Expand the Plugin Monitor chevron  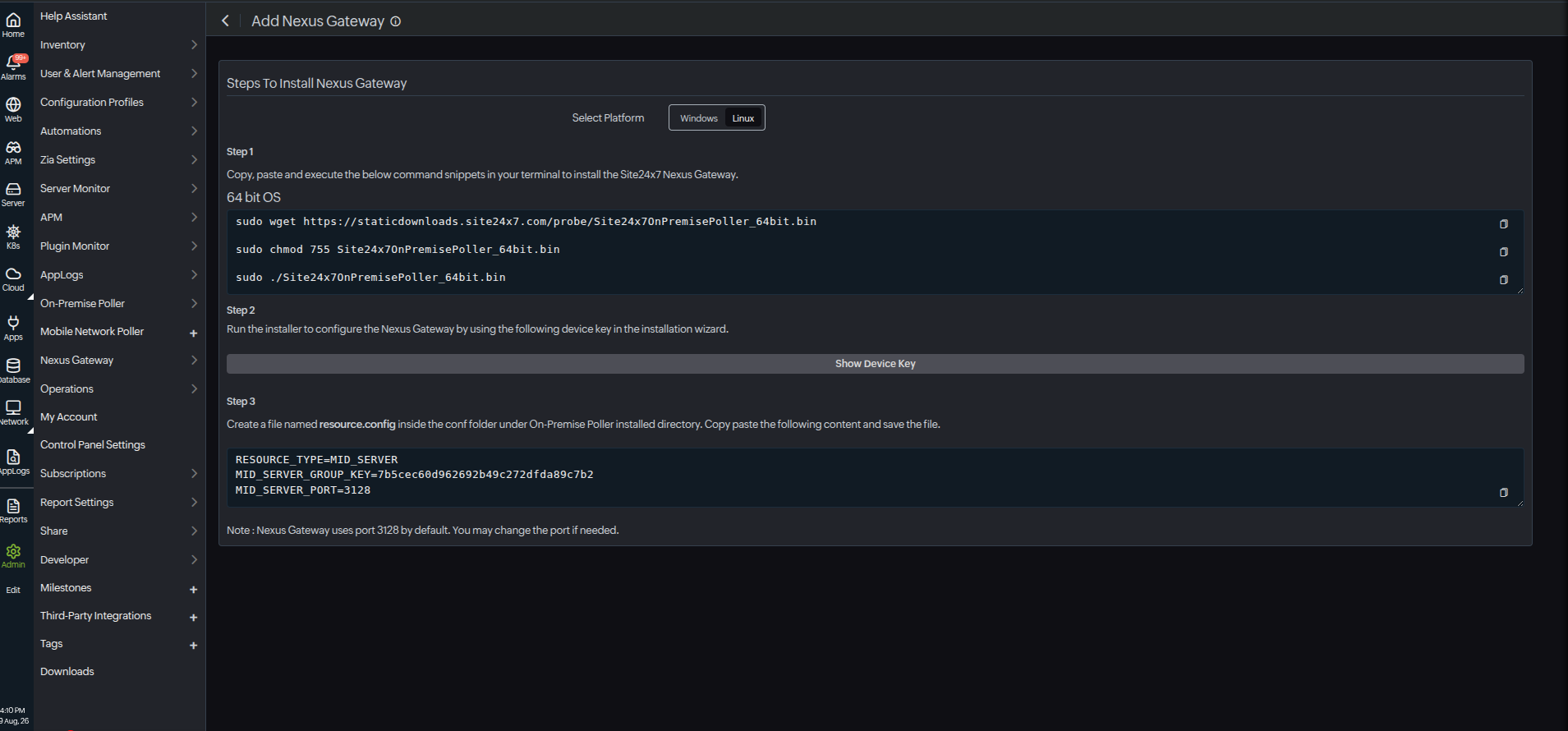194,246
